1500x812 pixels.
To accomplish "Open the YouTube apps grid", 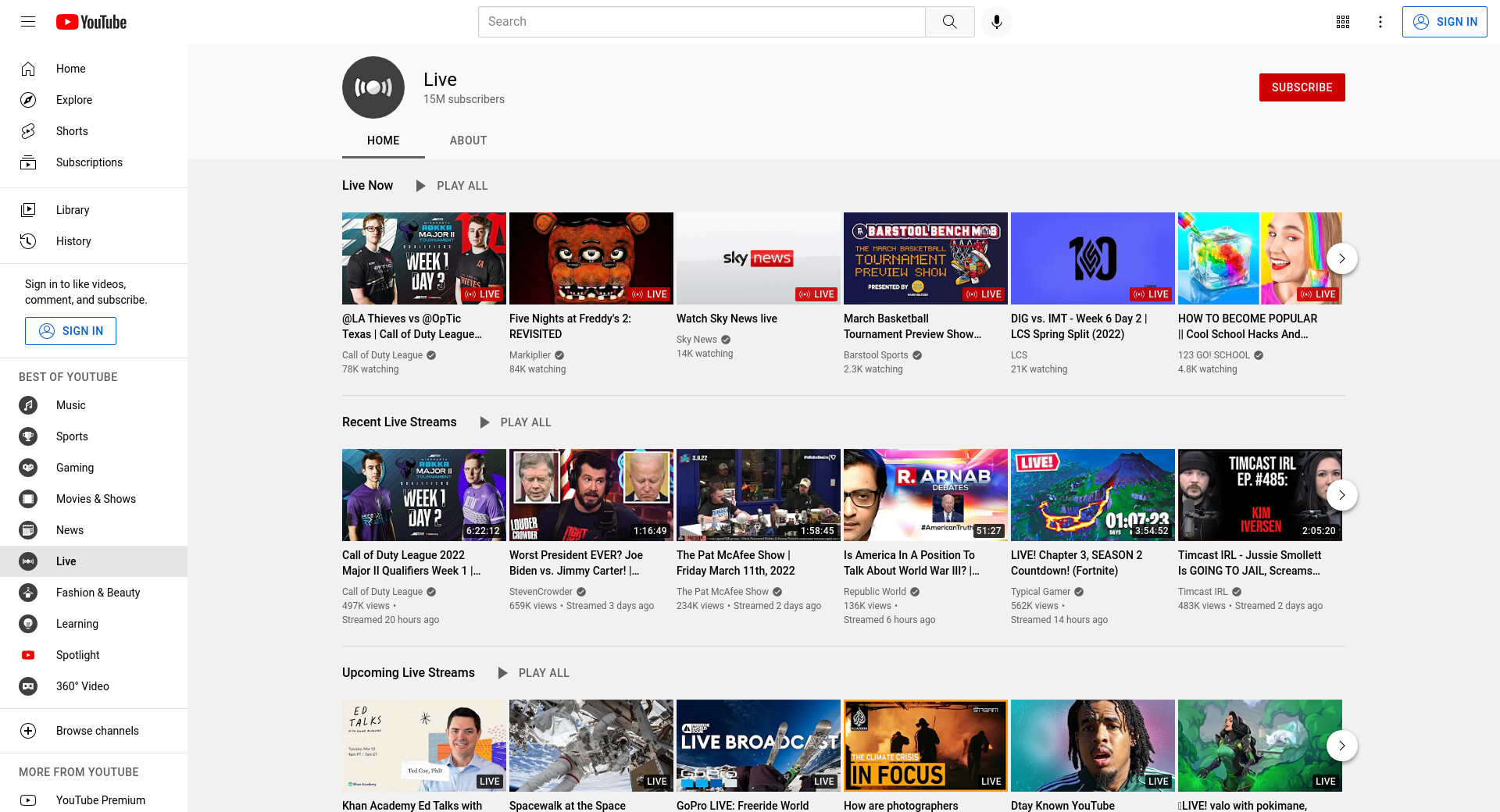I will coord(1343,22).
